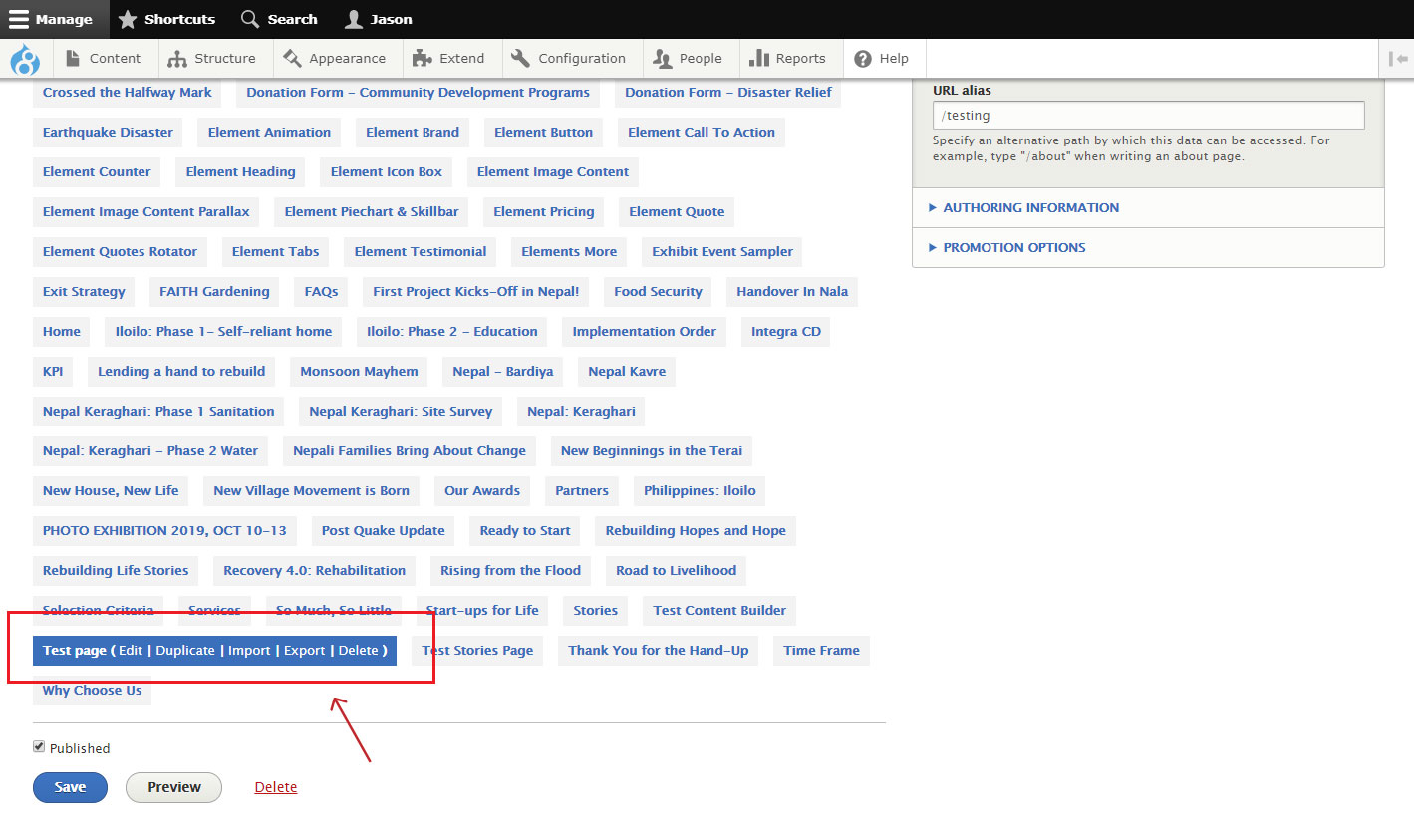Screen dimensions: 1414x840
Task: Click Duplicate in the Test page options
Action: pyautogui.click(x=185, y=650)
